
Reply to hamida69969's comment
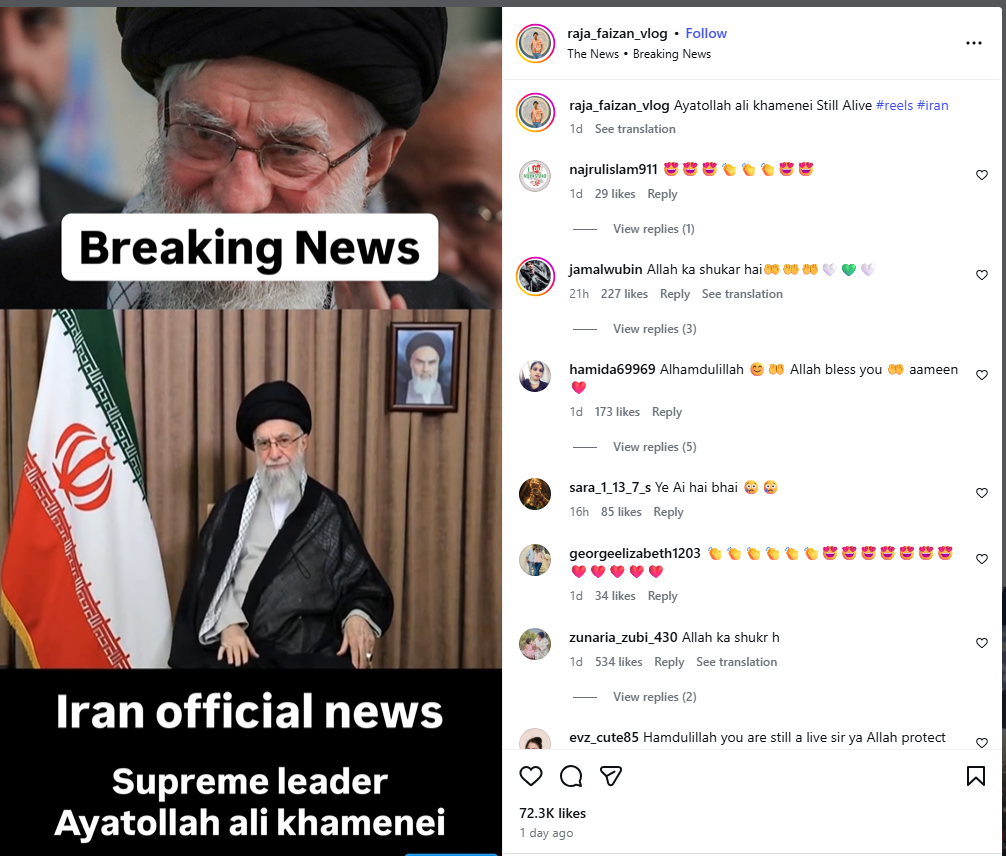coord(667,412)
